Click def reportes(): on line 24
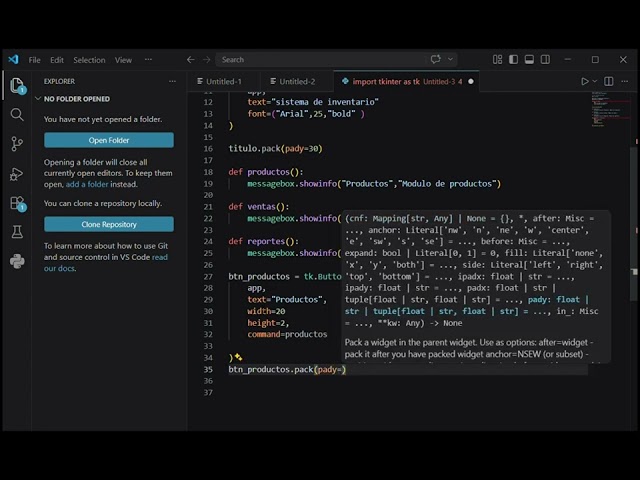The width and height of the screenshot is (640, 480). tap(263, 241)
